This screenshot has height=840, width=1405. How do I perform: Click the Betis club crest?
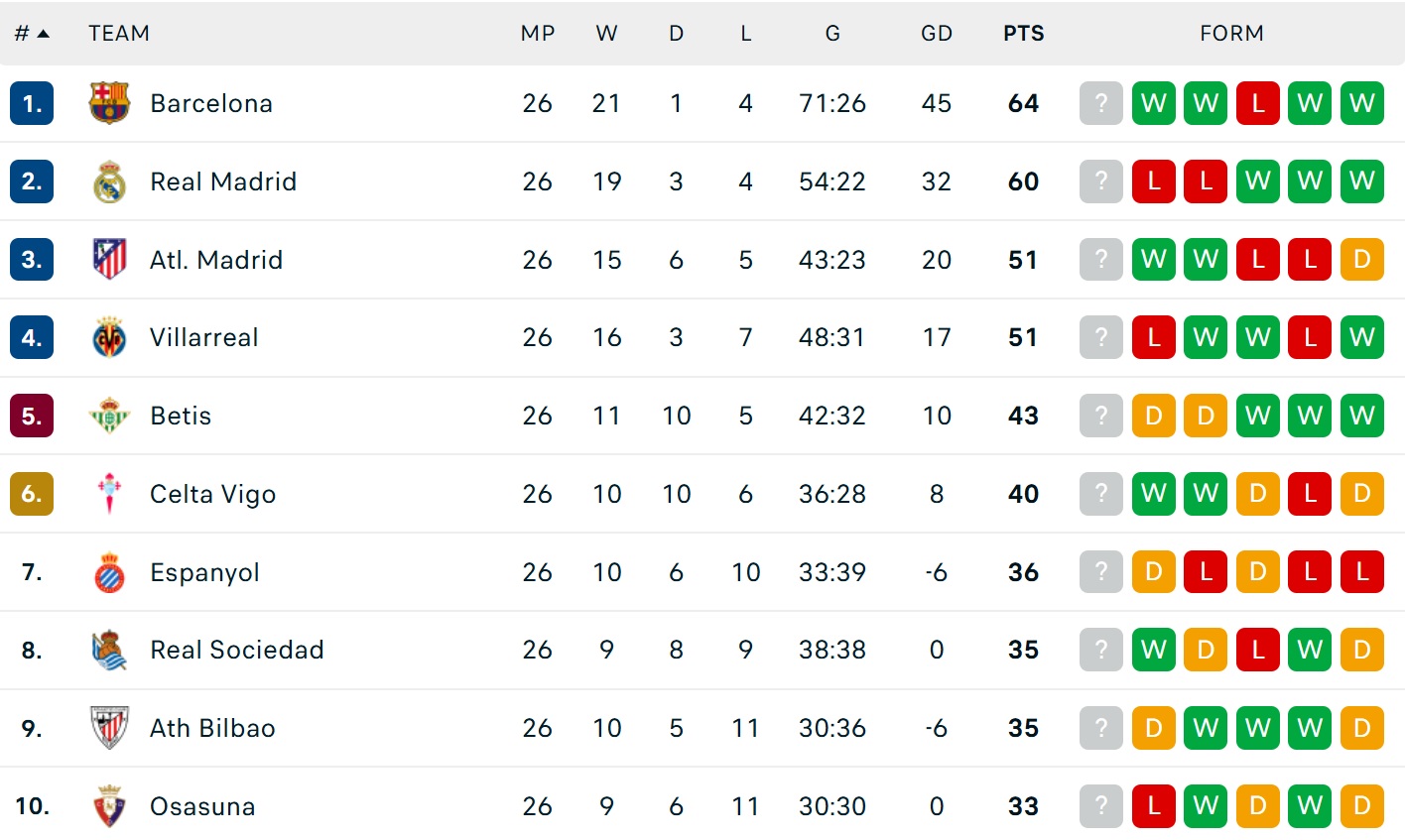[x=109, y=416]
